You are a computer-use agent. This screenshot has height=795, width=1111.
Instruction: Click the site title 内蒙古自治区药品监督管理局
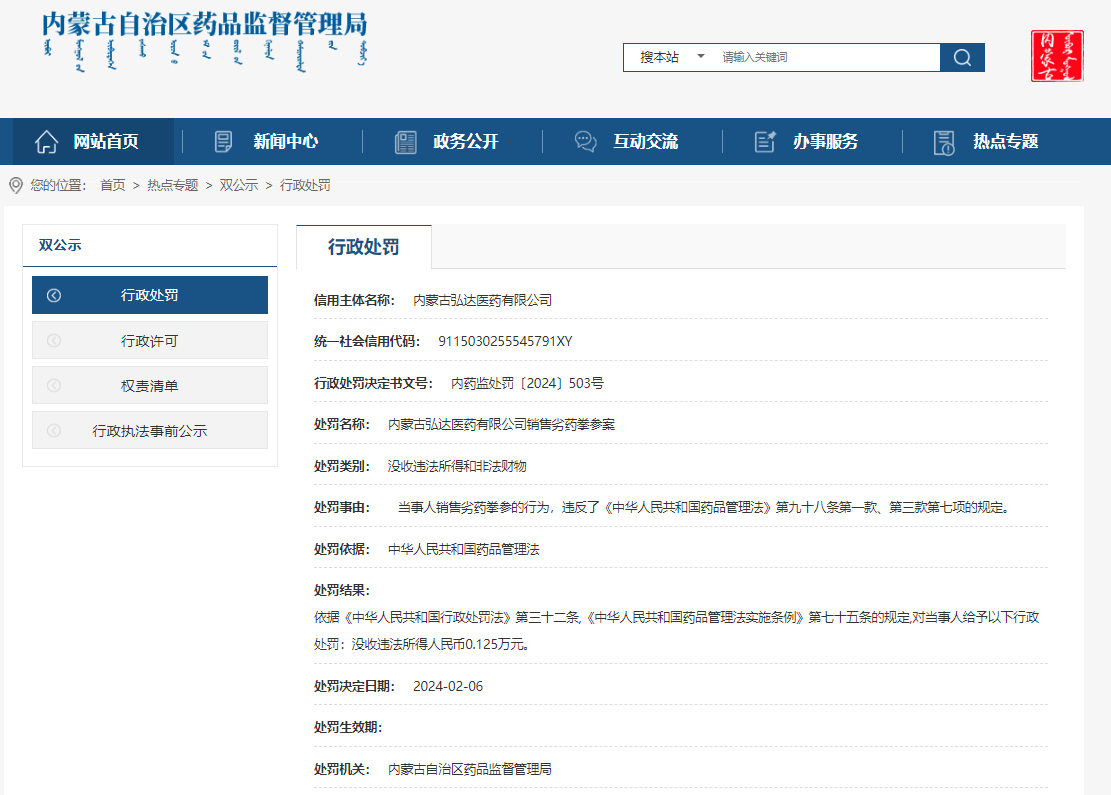pyautogui.click(x=205, y=24)
